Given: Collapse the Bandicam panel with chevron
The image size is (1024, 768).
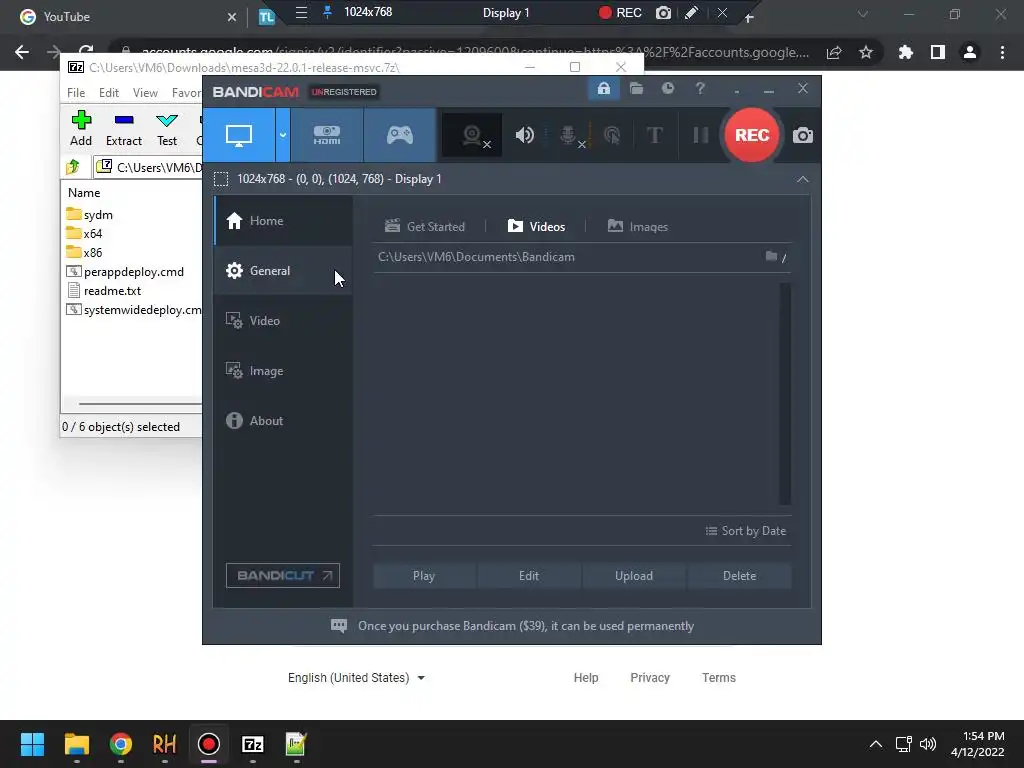Looking at the screenshot, I should pos(803,179).
